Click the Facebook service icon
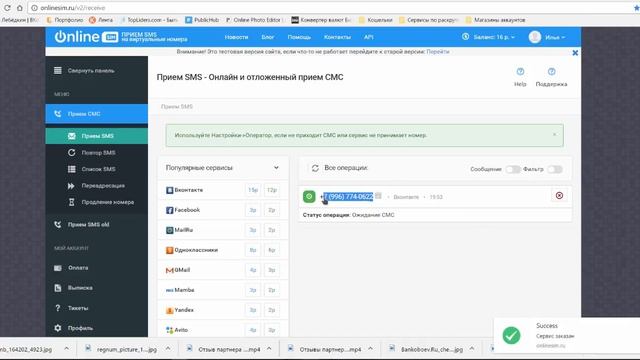 (x=169, y=210)
